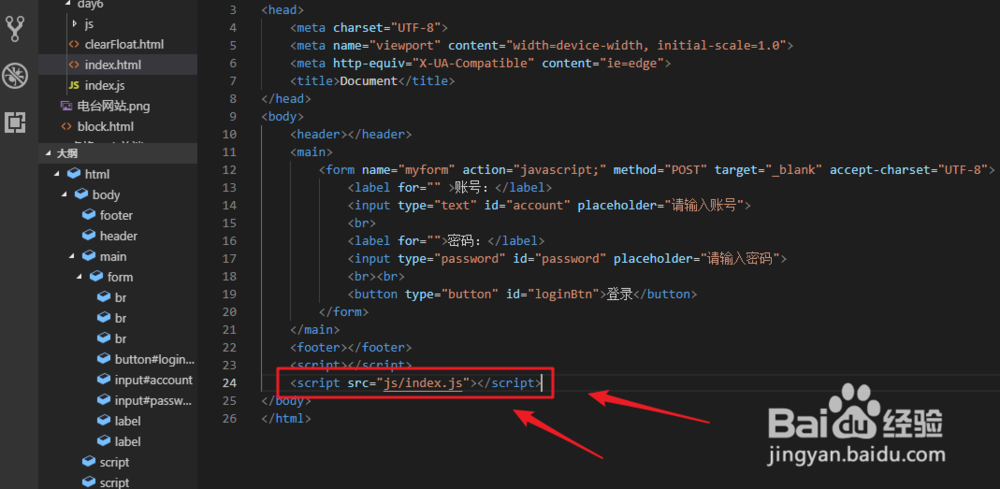
Task: Open block.html from the explorer
Action: (105, 126)
